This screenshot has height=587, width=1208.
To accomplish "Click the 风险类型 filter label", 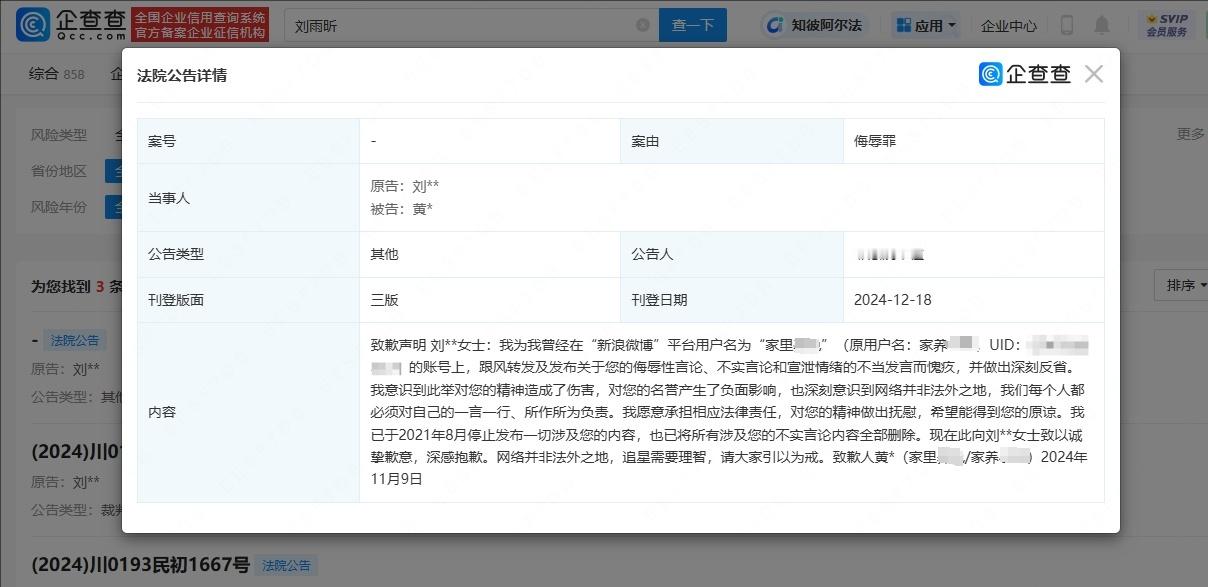I will [x=58, y=135].
